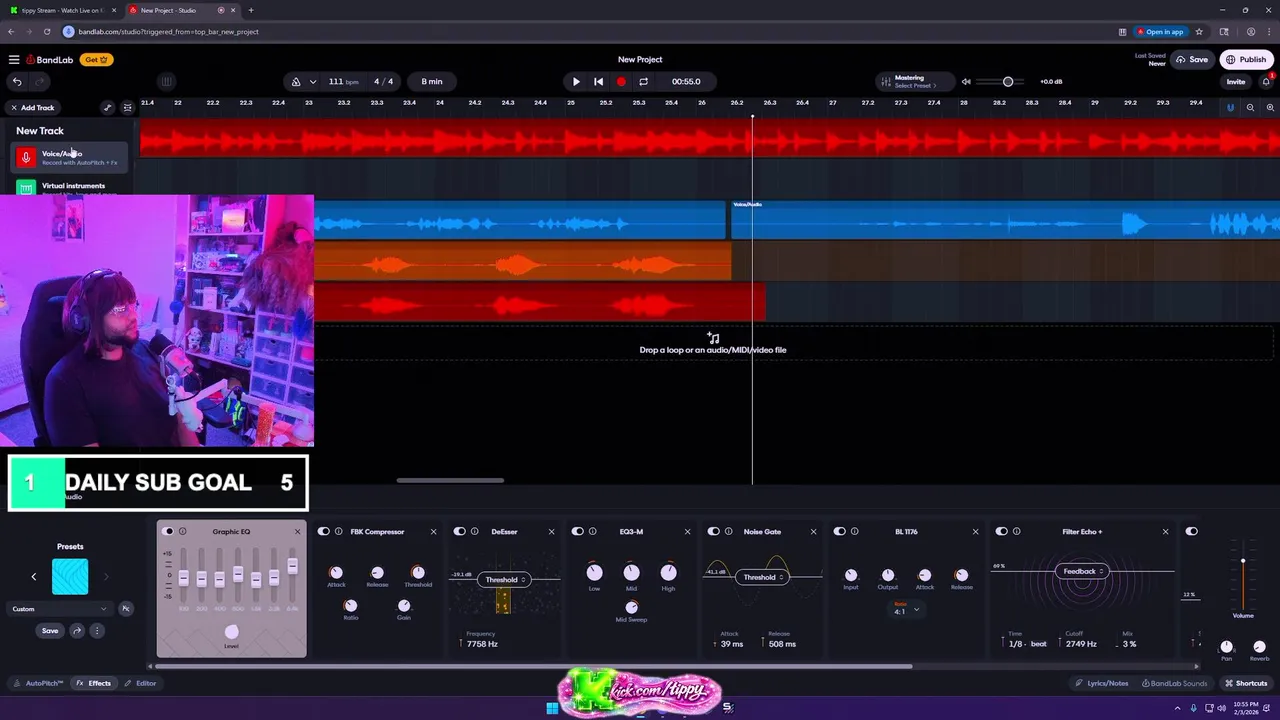
Task: Remove the Noise Gate effect
Action: point(813,532)
